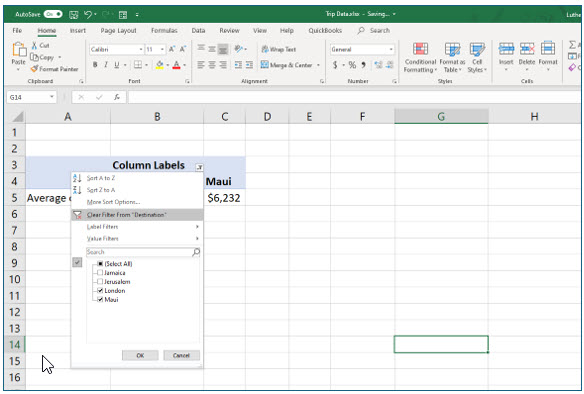Screen dimensions: 584x394
Task: Open the Column Labels filter dropdown button
Action: (x=199, y=167)
